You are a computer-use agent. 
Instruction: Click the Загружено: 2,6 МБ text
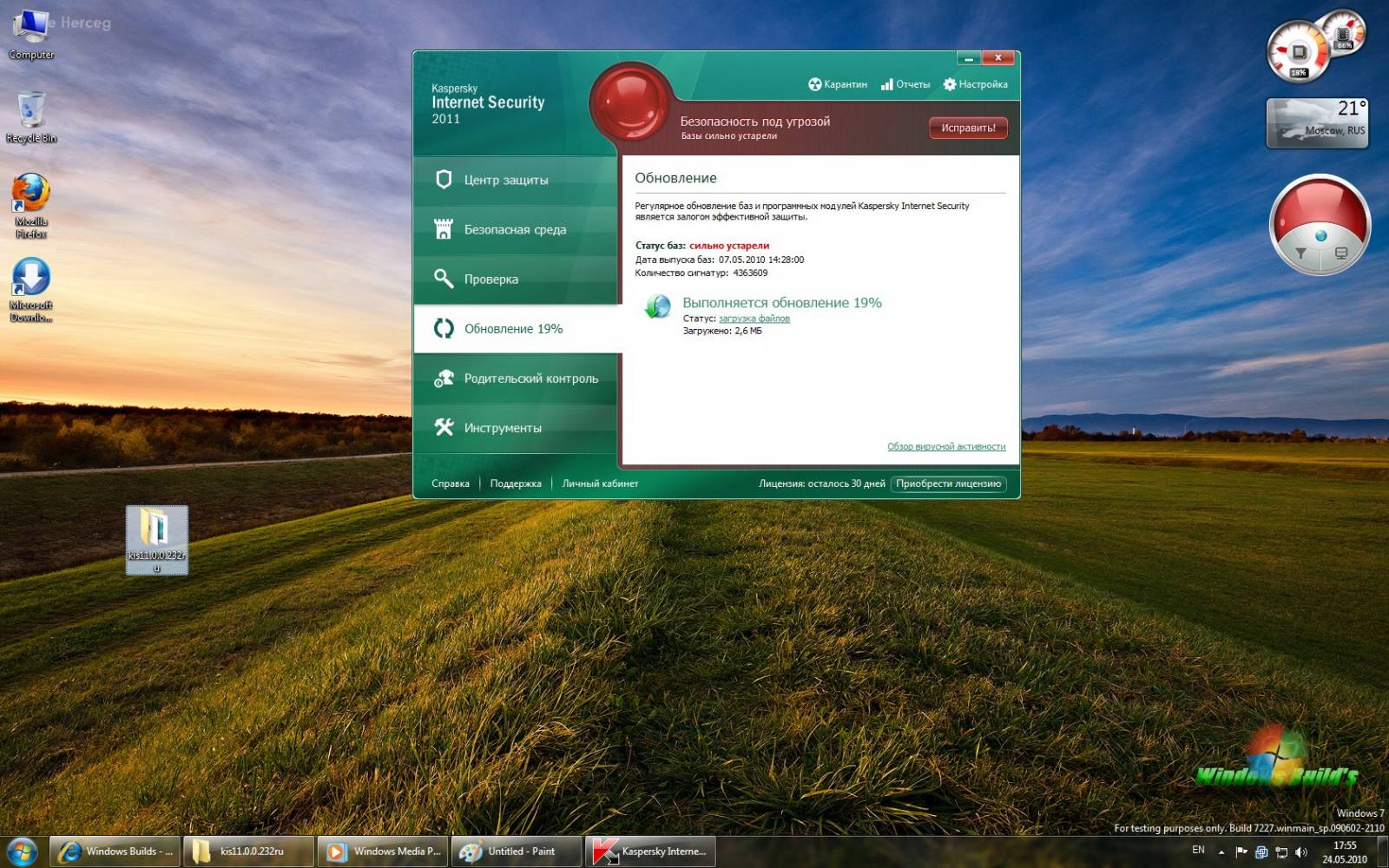(x=722, y=331)
